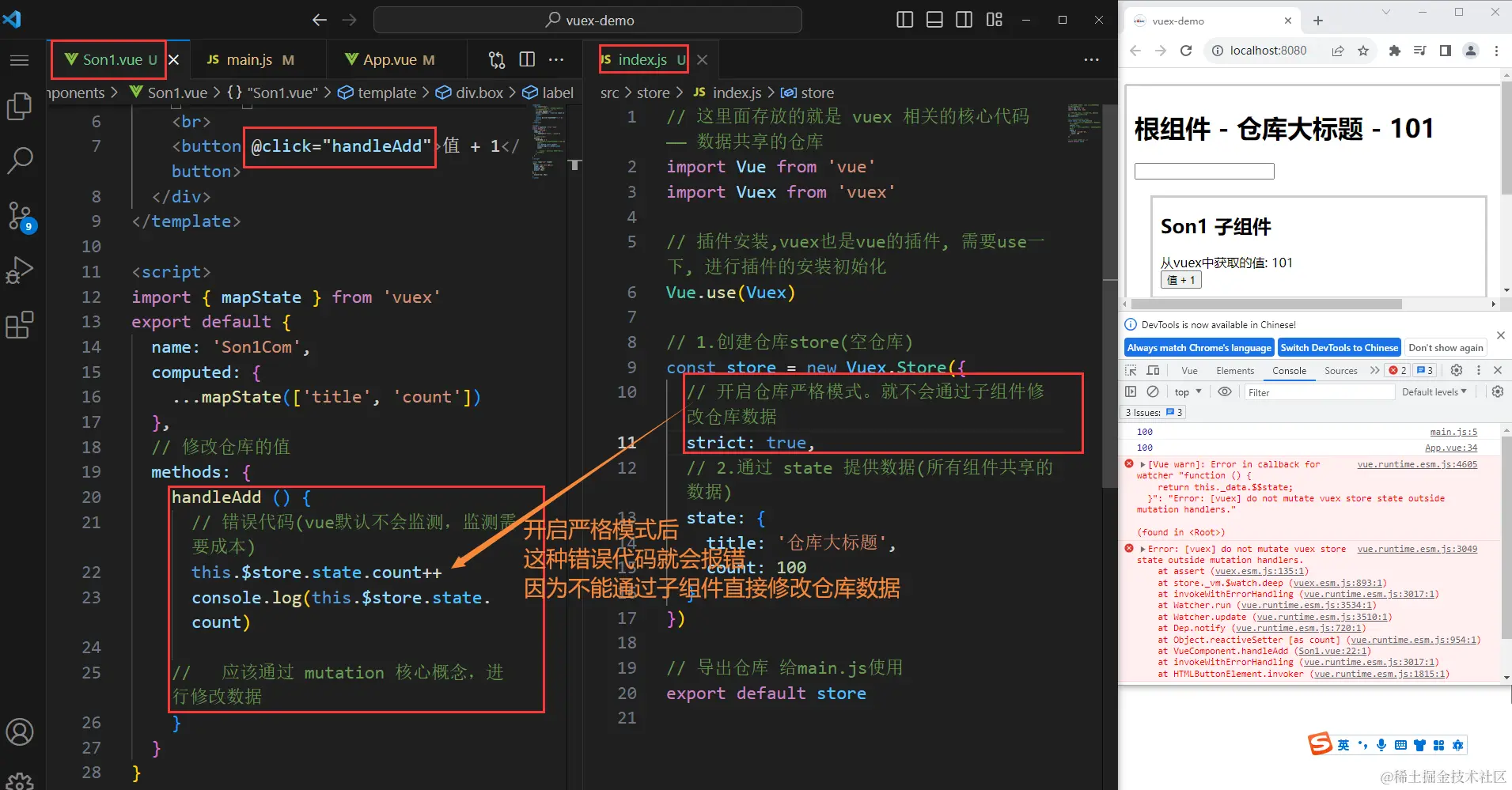The width and height of the screenshot is (1512, 790).
Task: Click Switch DevTools to Chinese button
Action: 1339,347
